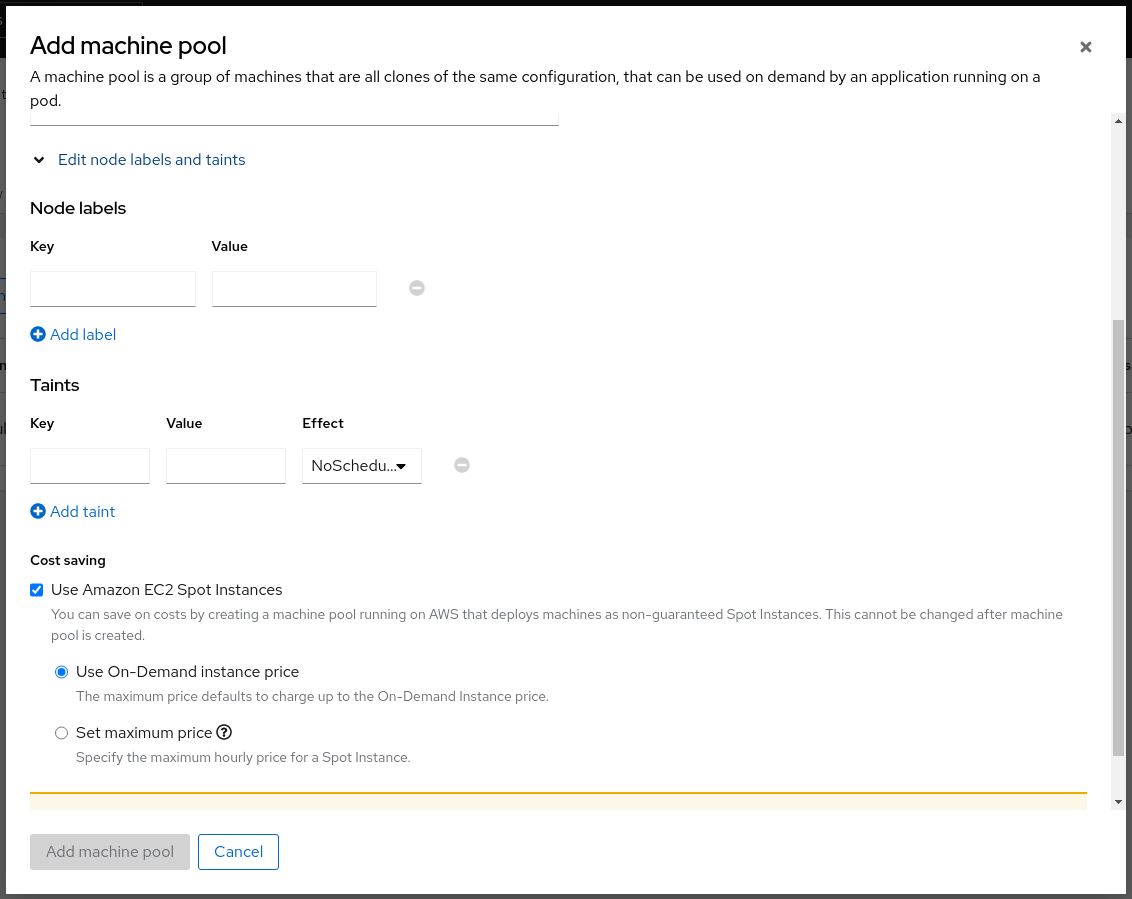The image size is (1132, 899).
Task: Uncheck Use Amazon EC2 Spot Instances
Action: 37,590
